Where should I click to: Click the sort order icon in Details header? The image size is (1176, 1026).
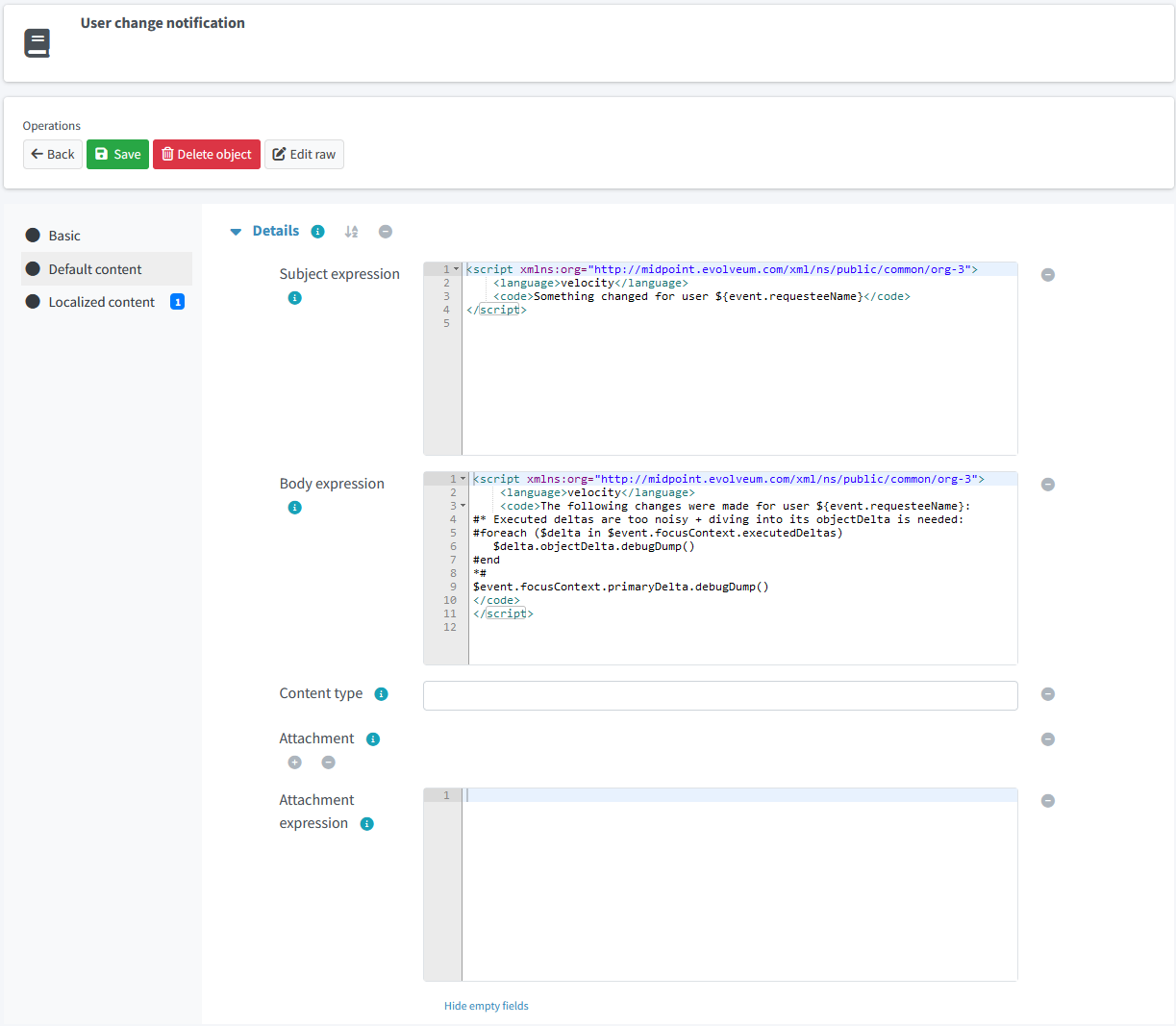(351, 231)
